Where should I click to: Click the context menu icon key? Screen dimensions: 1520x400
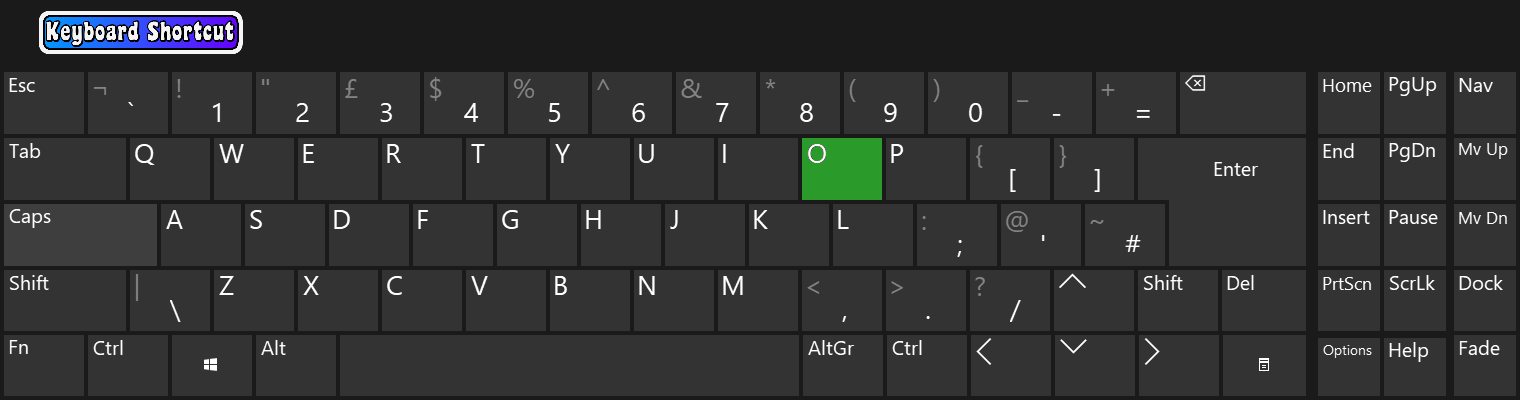coord(1264,366)
